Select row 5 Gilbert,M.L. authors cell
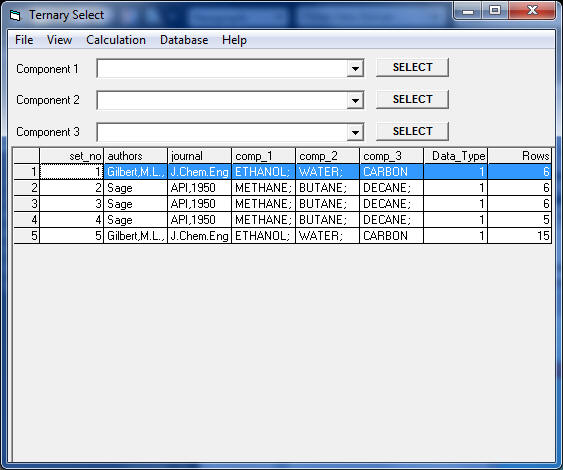The height and width of the screenshot is (470, 563). click(135, 236)
